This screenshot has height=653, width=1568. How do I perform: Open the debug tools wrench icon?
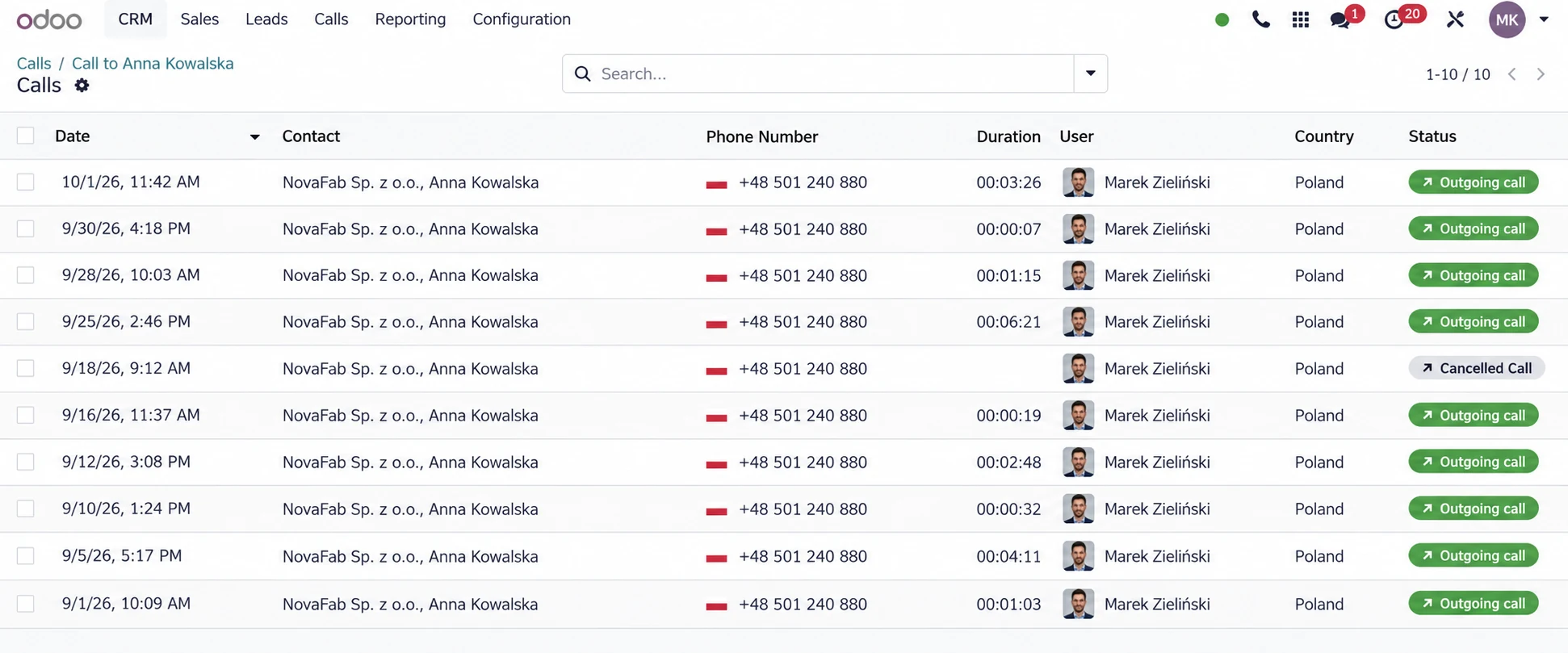(x=1455, y=19)
